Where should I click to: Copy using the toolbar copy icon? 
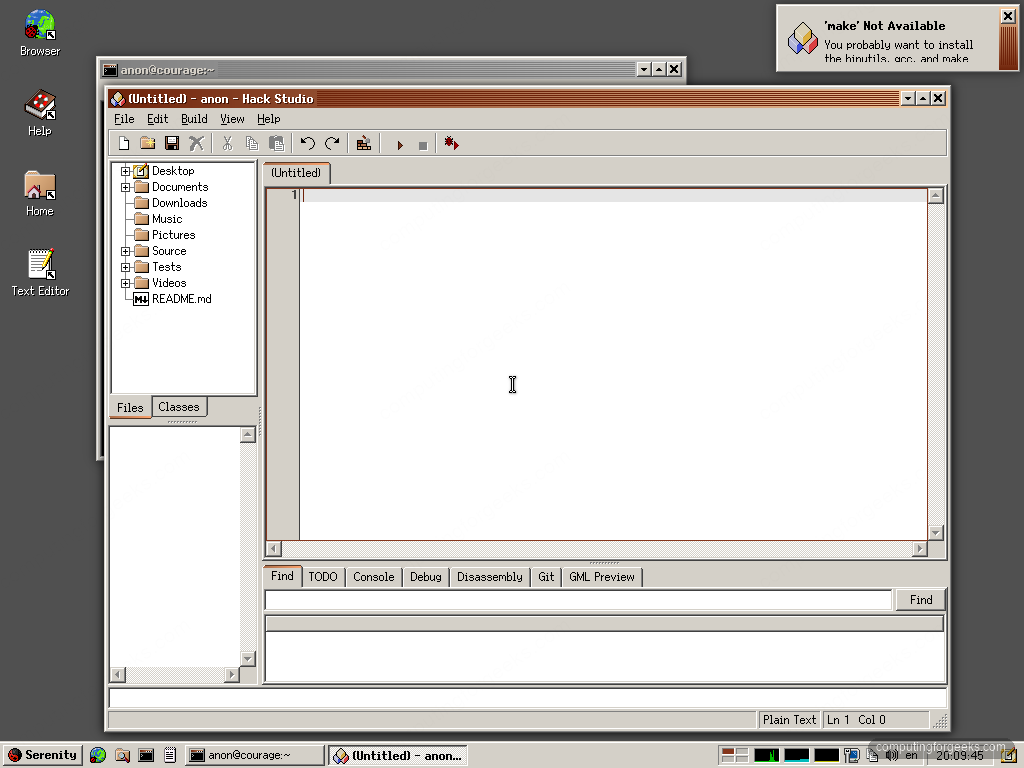tap(251, 144)
